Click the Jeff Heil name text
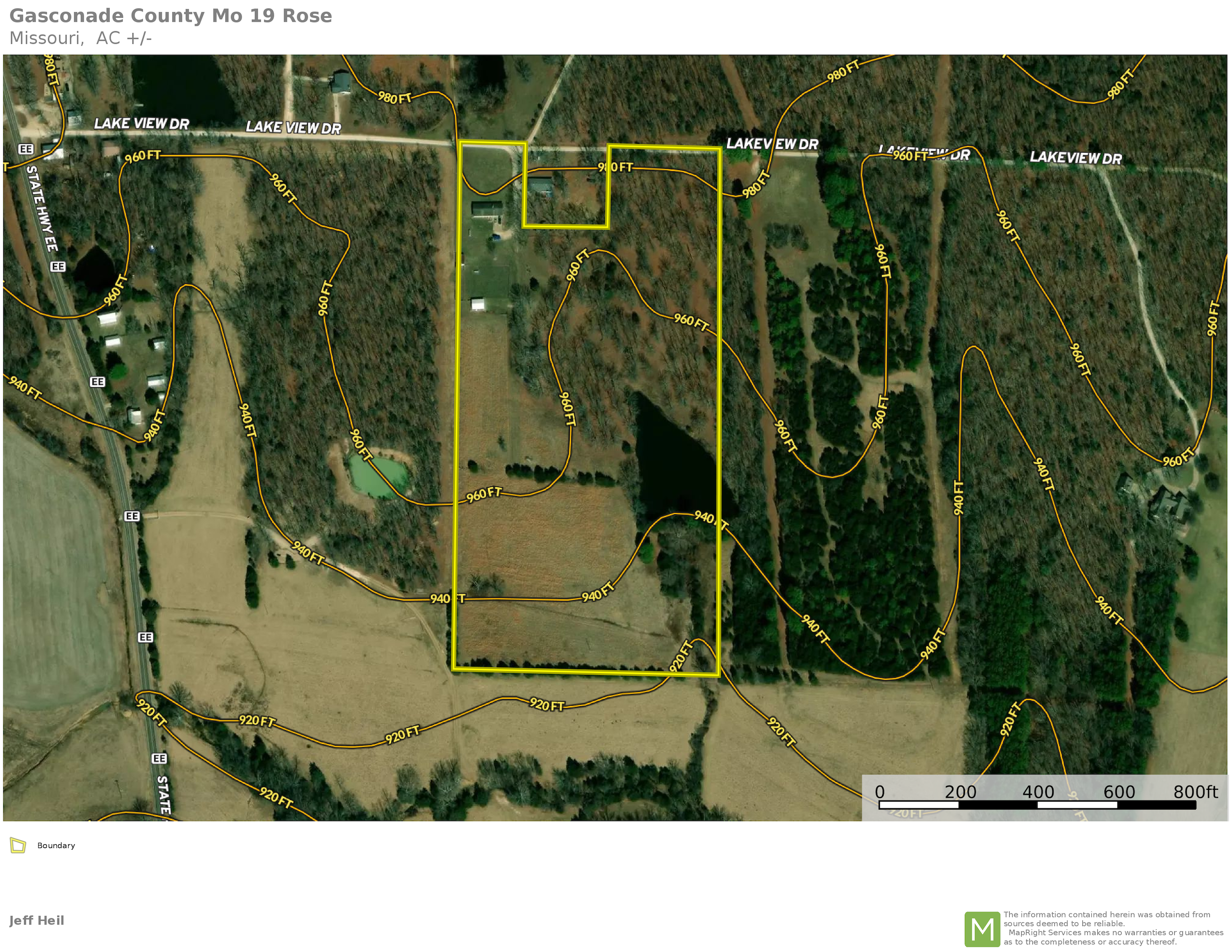Screen dimensions: 1232x952 coord(37,920)
